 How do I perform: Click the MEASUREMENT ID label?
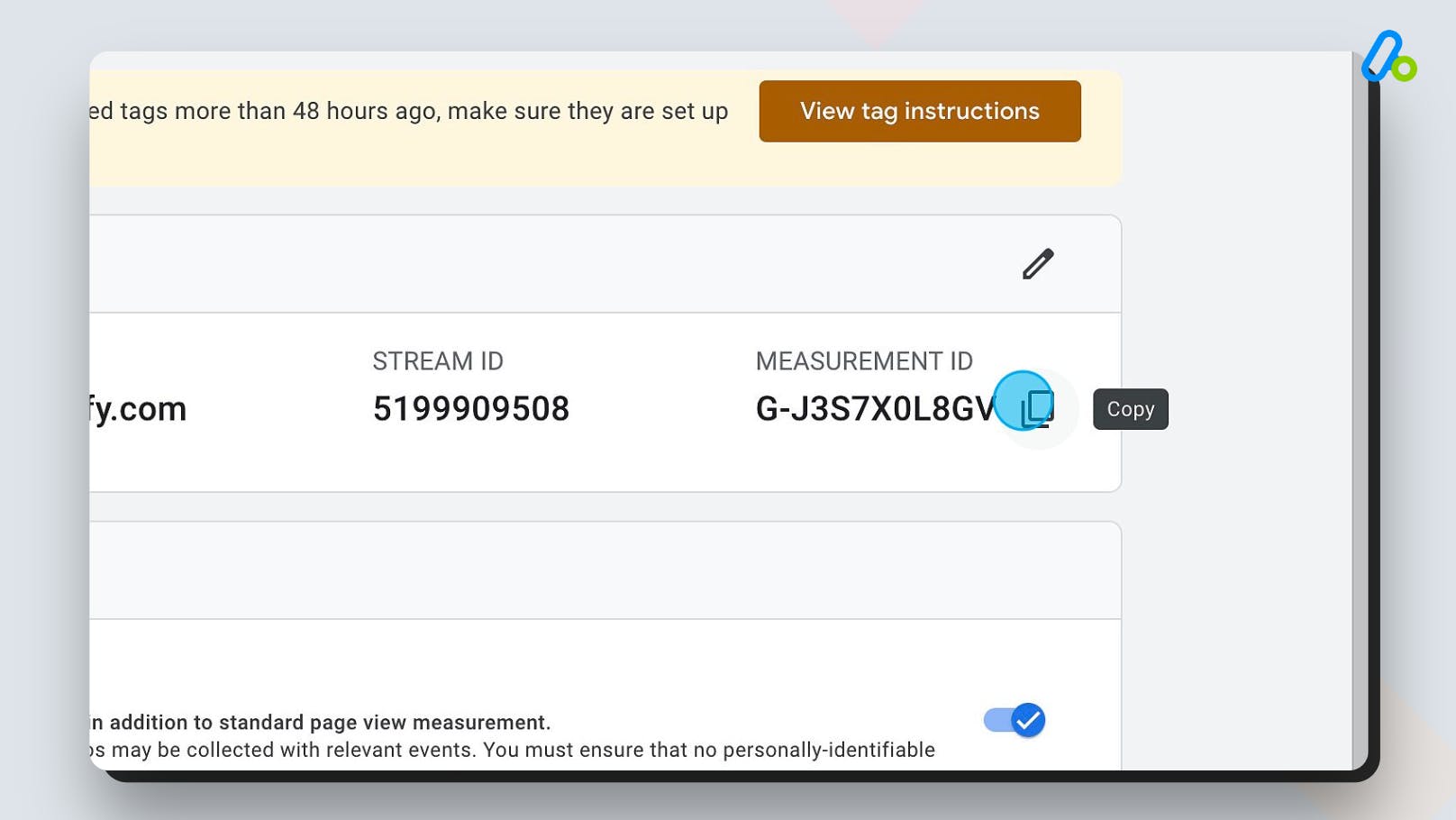pos(864,360)
